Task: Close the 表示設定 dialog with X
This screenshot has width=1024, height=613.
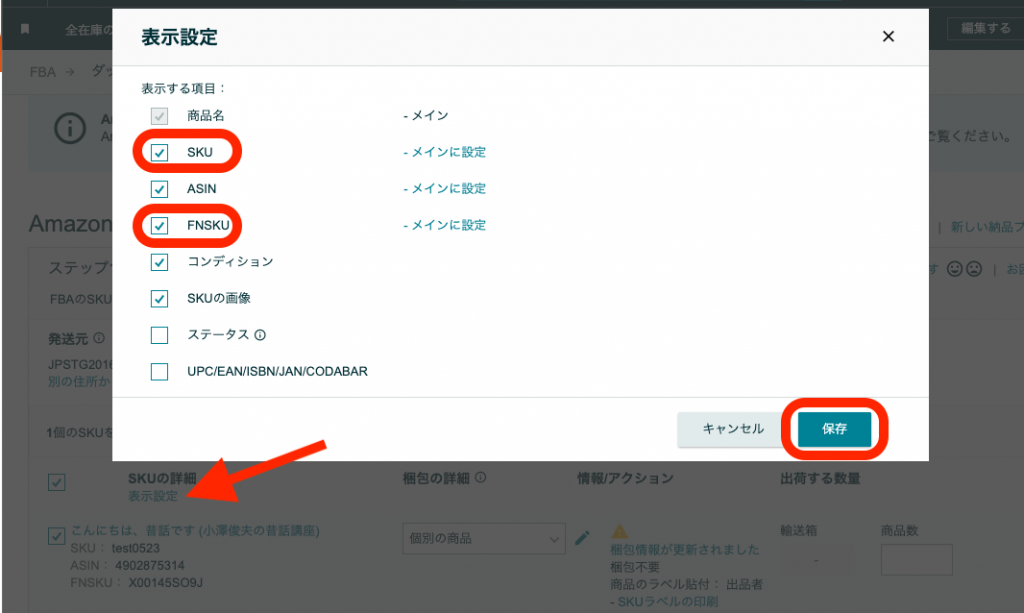Action: pos(888,37)
